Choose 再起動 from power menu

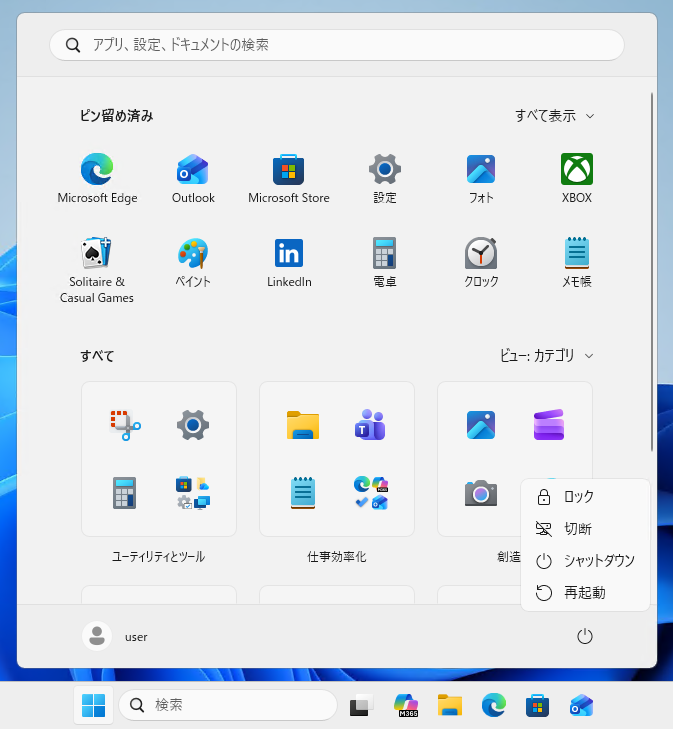click(x=585, y=593)
